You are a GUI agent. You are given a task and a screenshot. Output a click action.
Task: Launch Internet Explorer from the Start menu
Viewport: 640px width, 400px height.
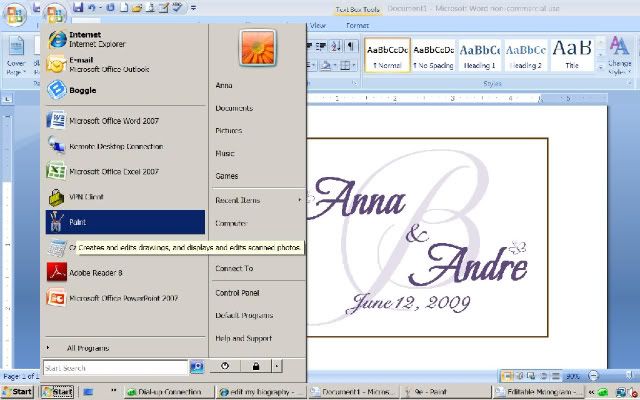tap(126, 39)
